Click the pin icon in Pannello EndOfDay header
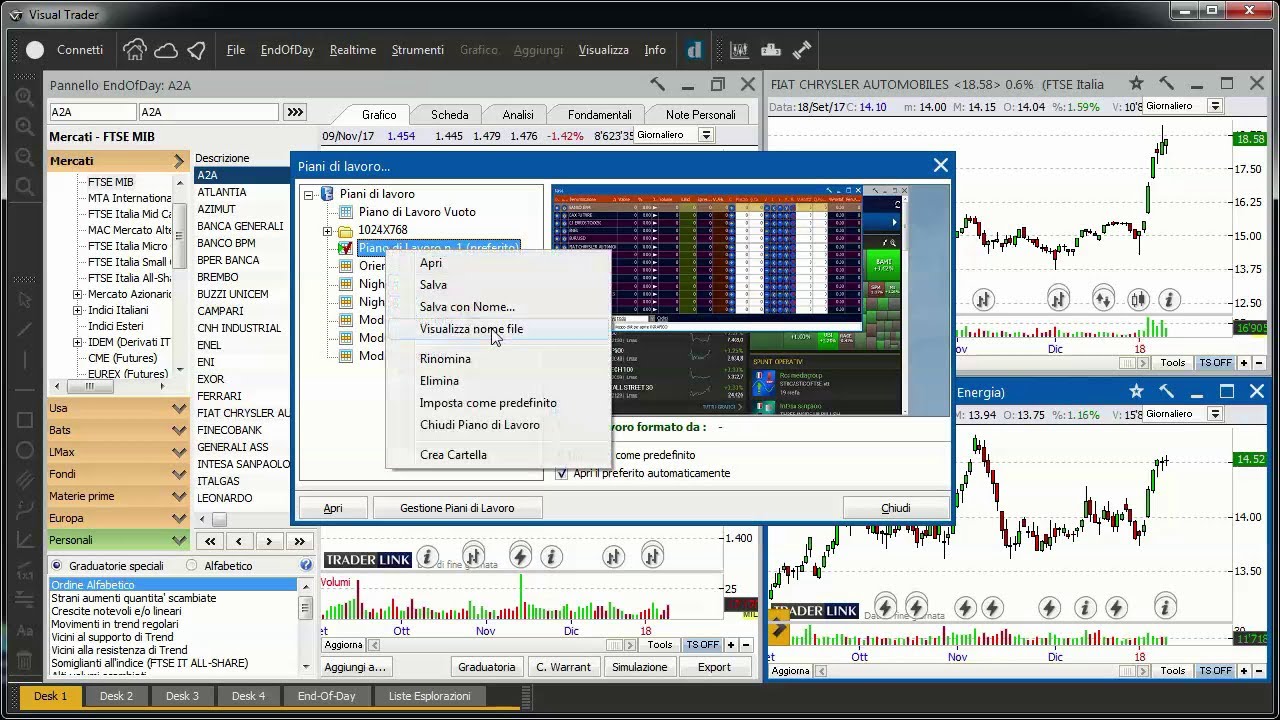 point(657,85)
